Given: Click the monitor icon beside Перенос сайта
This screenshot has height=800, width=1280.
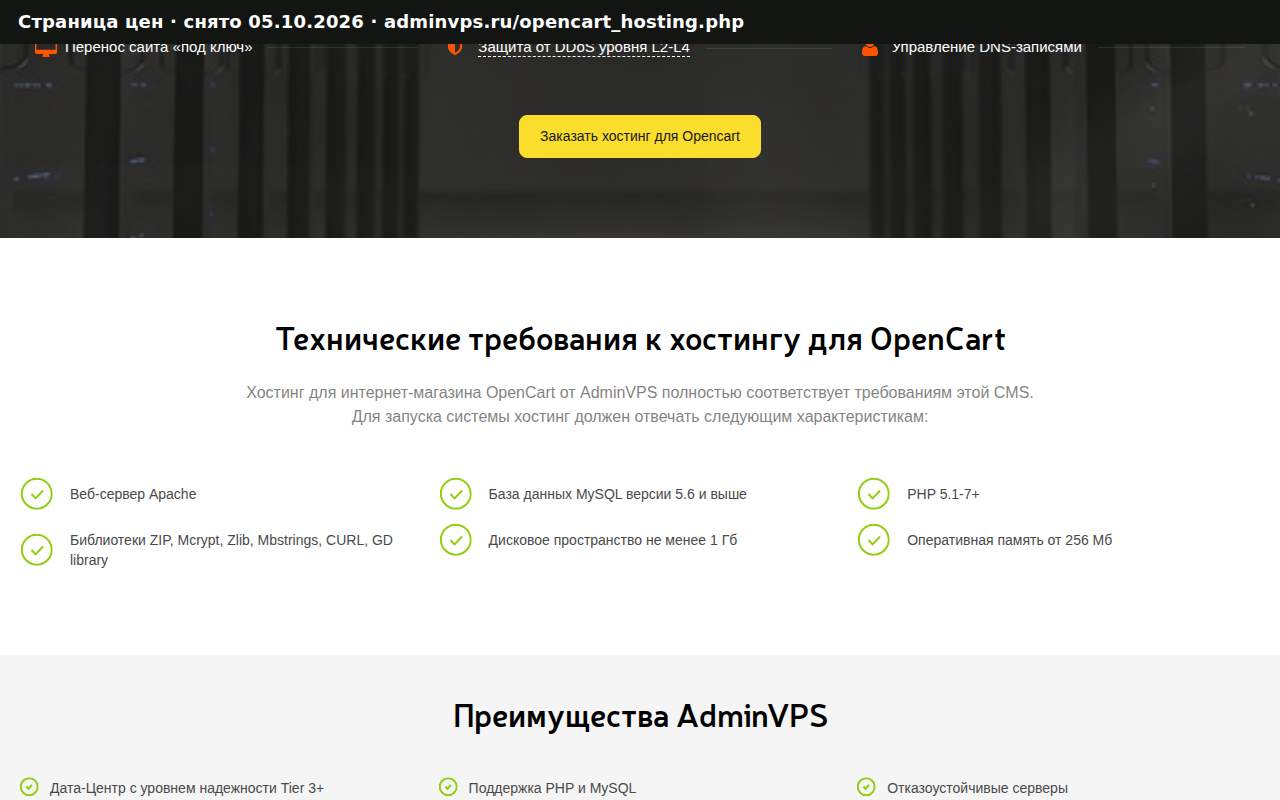Looking at the screenshot, I should tap(45, 48).
